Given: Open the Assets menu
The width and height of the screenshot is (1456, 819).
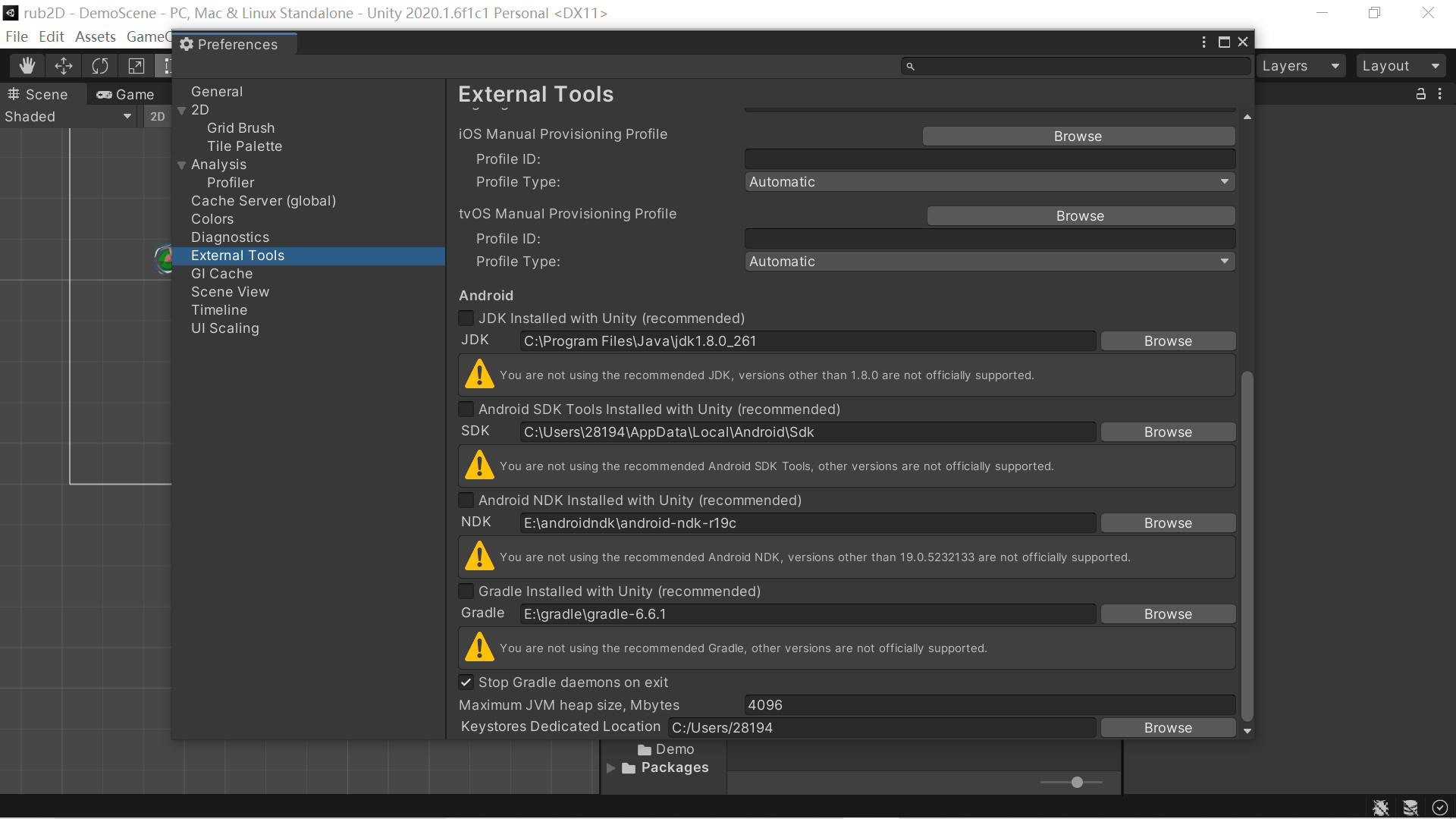Looking at the screenshot, I should (x=96, y=36).
